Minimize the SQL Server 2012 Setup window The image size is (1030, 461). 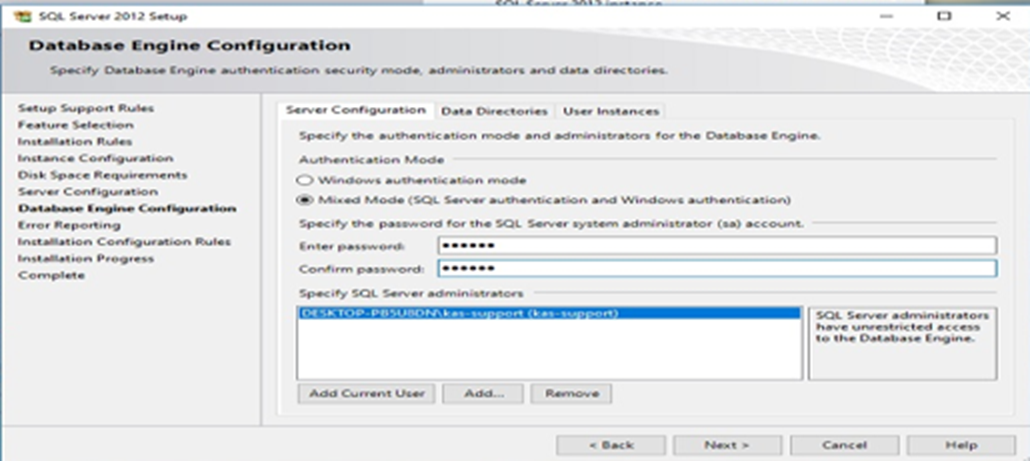tap(887, 16)
